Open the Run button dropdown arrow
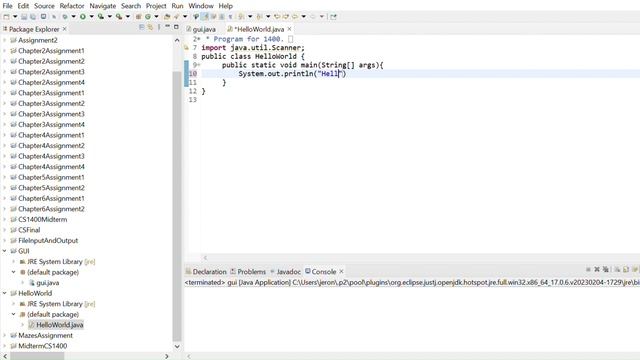This screenshot has height=360, width=640. tap(91, 17)
